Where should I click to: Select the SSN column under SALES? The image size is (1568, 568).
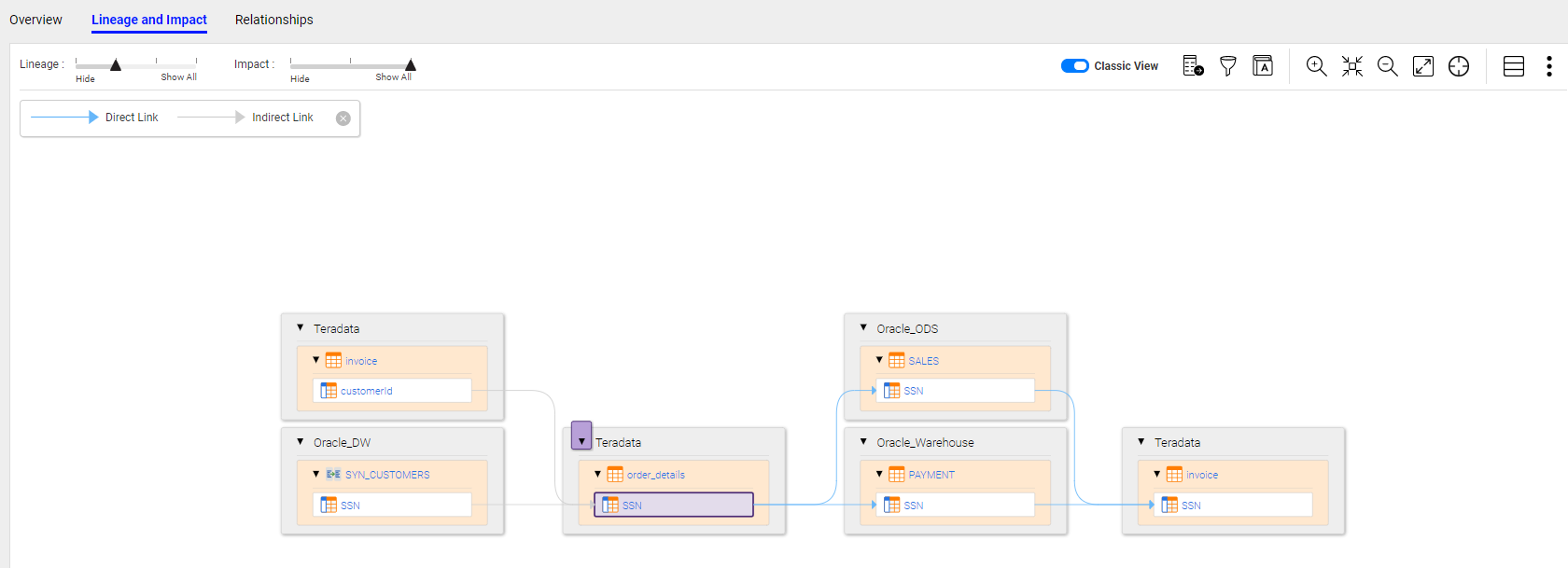point(955,391)
